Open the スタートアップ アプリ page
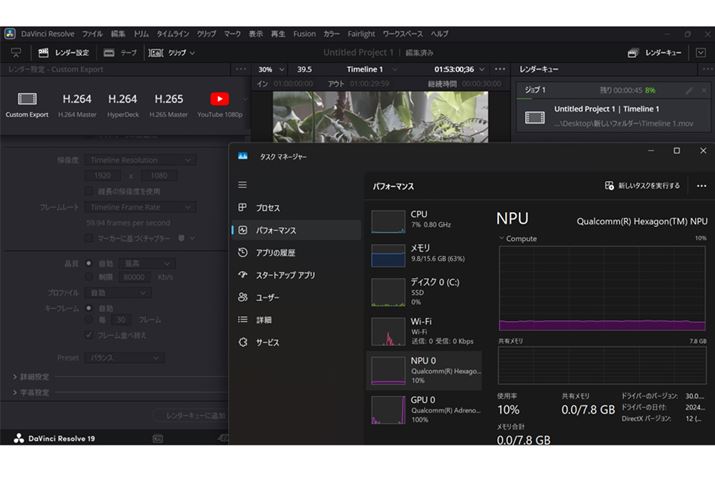715x477 pixels. click(x=285, y=275)
